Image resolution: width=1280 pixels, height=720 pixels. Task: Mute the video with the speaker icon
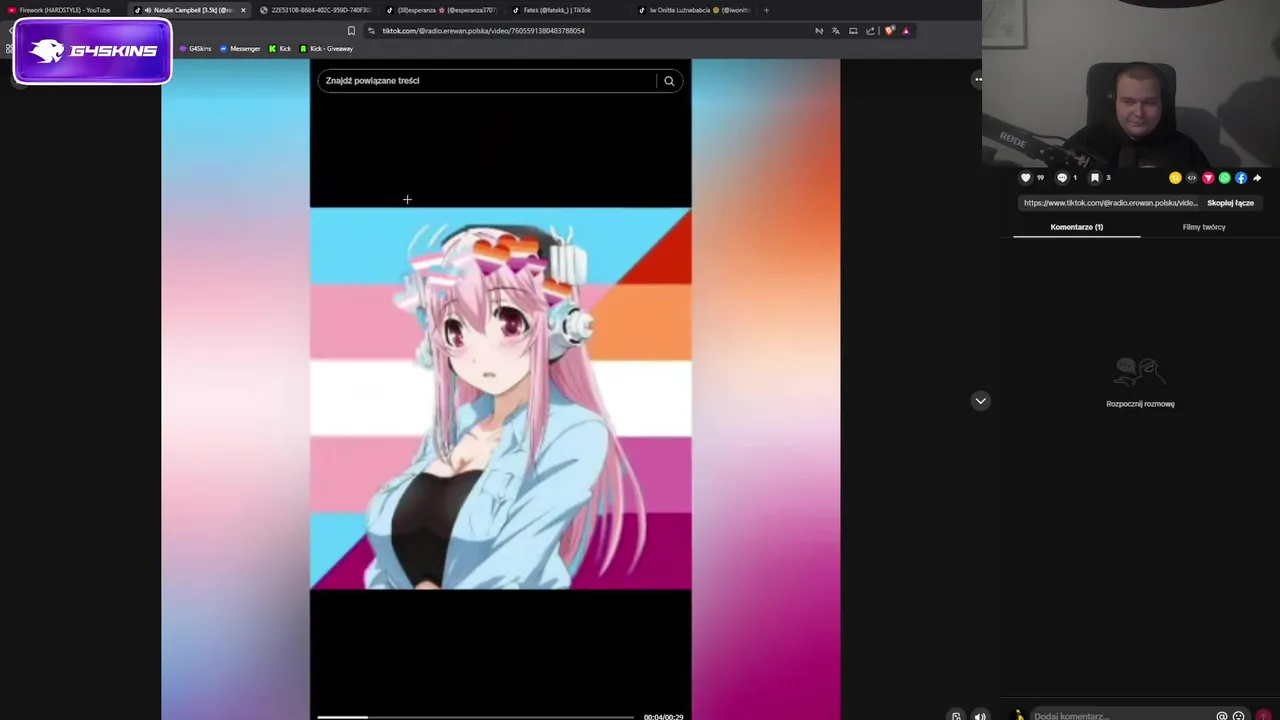pyautogui.click(x=980, y=716)
